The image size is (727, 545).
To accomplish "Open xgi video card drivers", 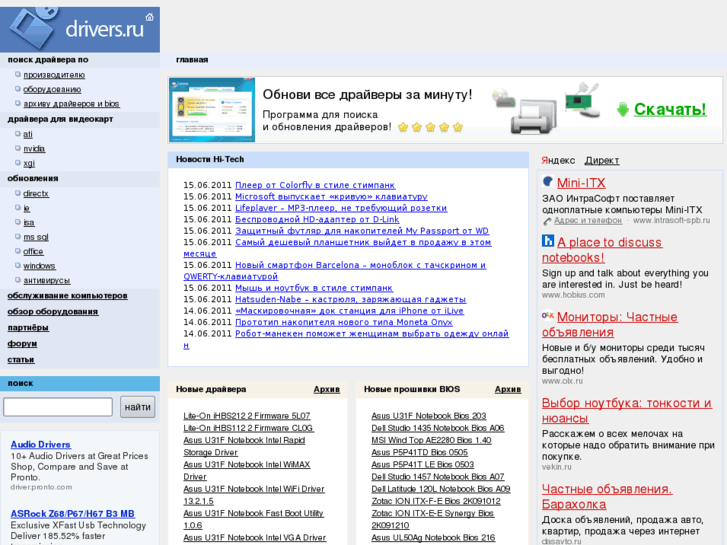I will coord(29,163).
